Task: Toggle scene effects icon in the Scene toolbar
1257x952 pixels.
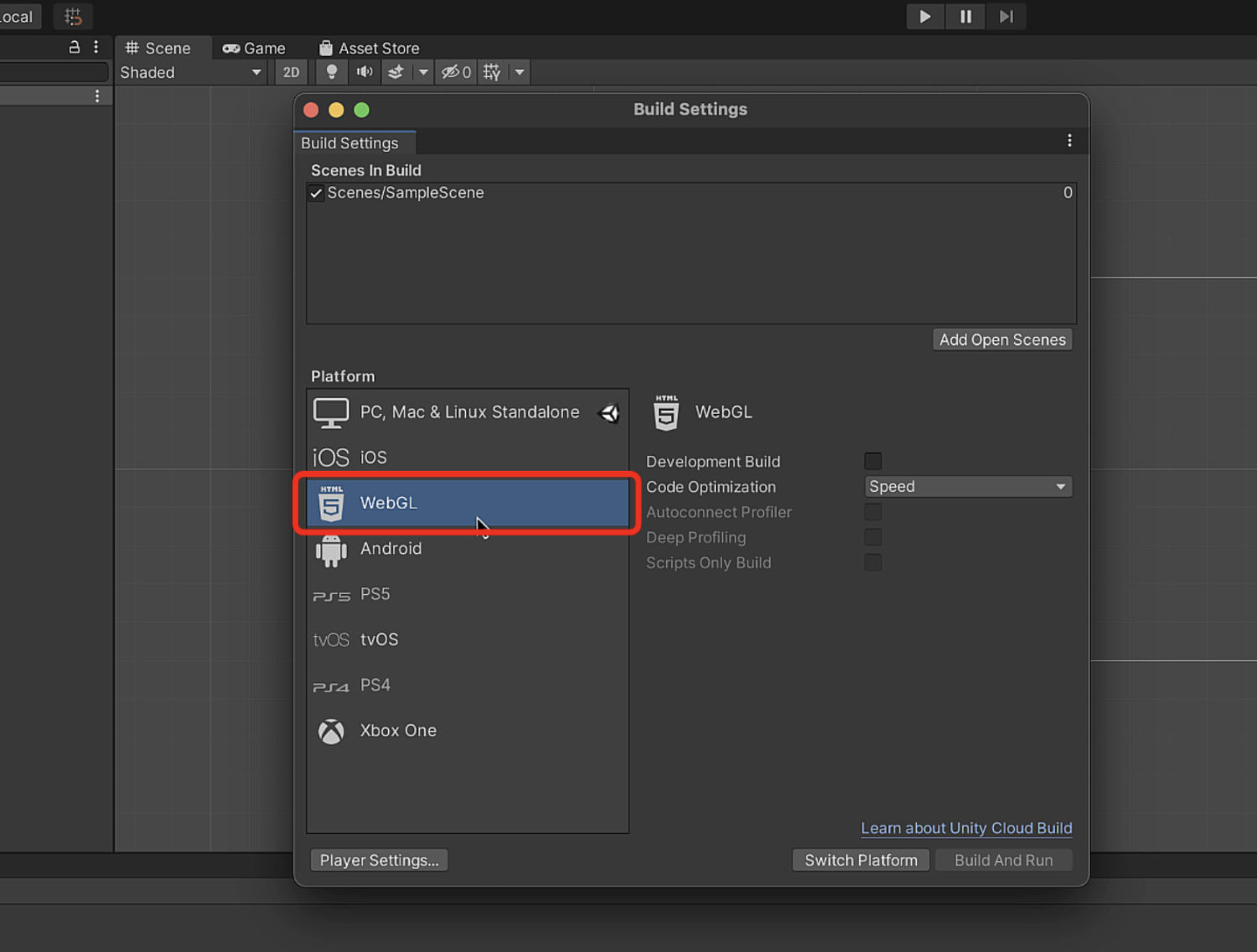Action: [x=396, y=73]
